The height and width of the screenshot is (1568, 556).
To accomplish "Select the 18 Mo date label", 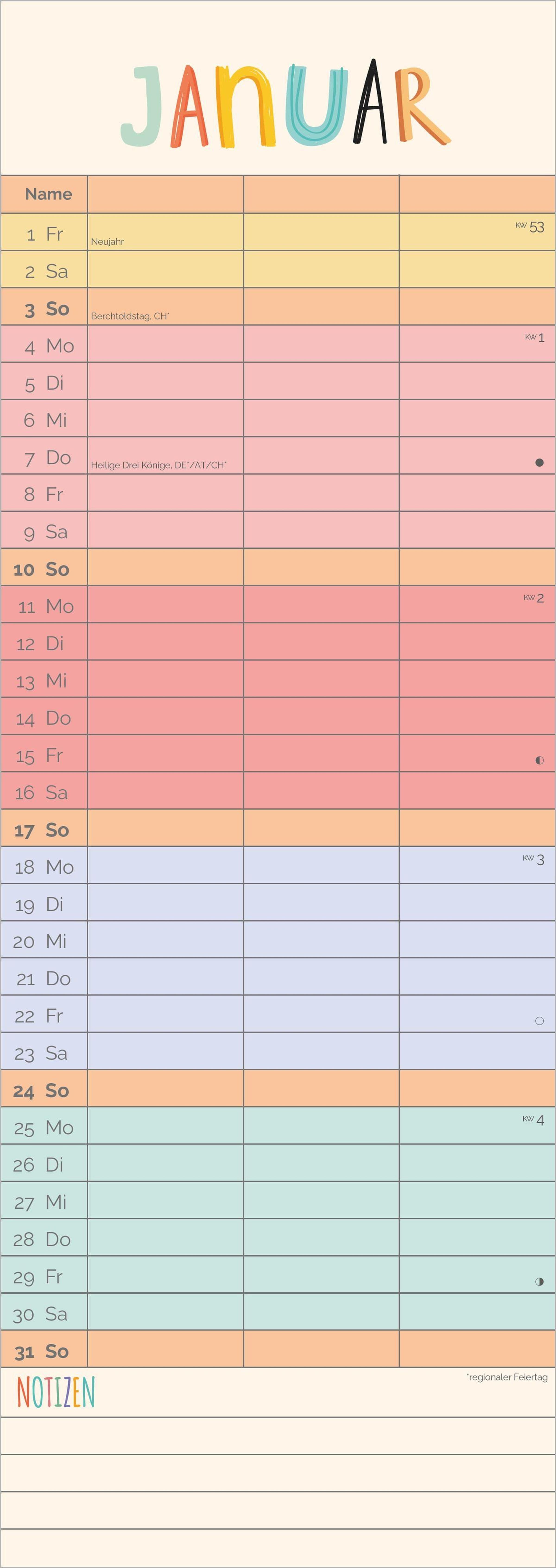I will (x=44, y=867).
